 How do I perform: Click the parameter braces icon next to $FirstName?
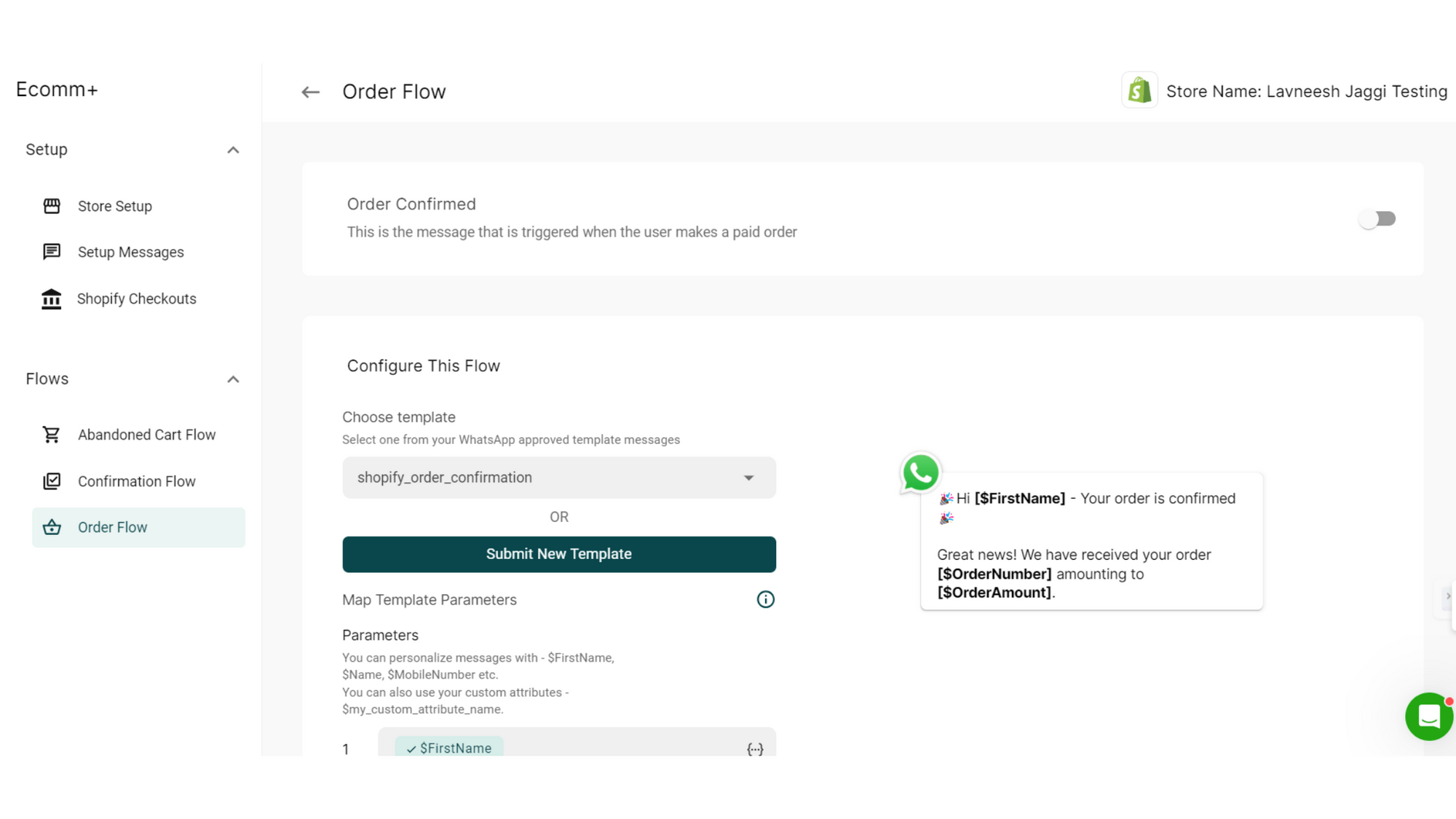click(x=755, y=748)
